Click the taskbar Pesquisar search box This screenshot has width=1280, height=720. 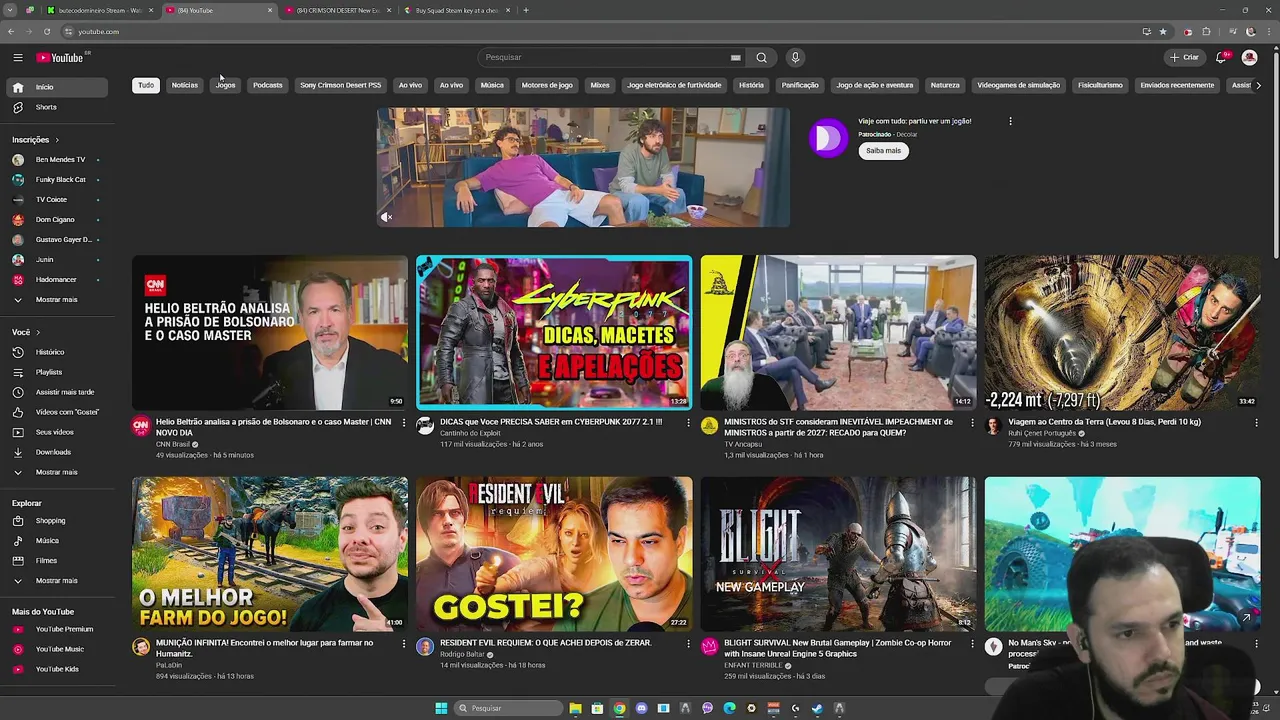pyautogui.click(x=507, y=708)
